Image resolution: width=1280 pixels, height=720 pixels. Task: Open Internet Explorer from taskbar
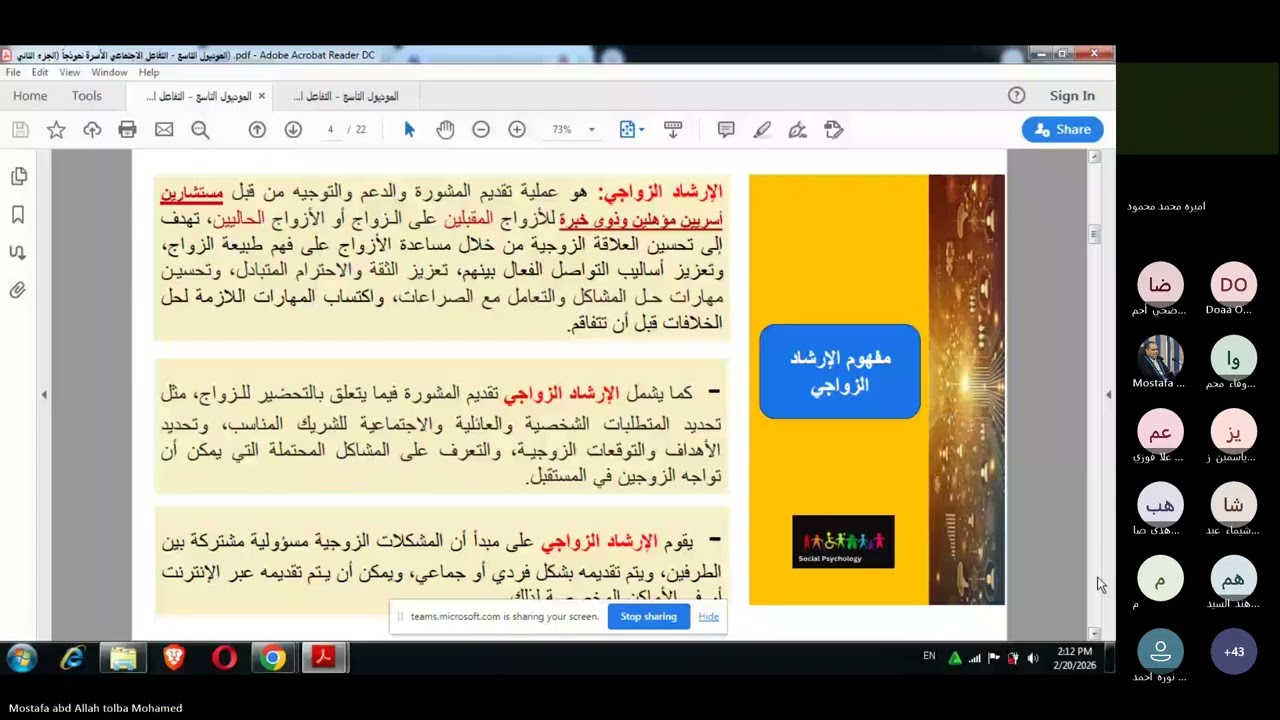point(73,658)
